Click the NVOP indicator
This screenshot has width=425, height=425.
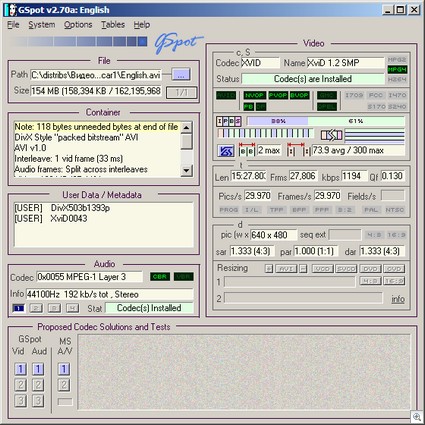tap(255, 95)
